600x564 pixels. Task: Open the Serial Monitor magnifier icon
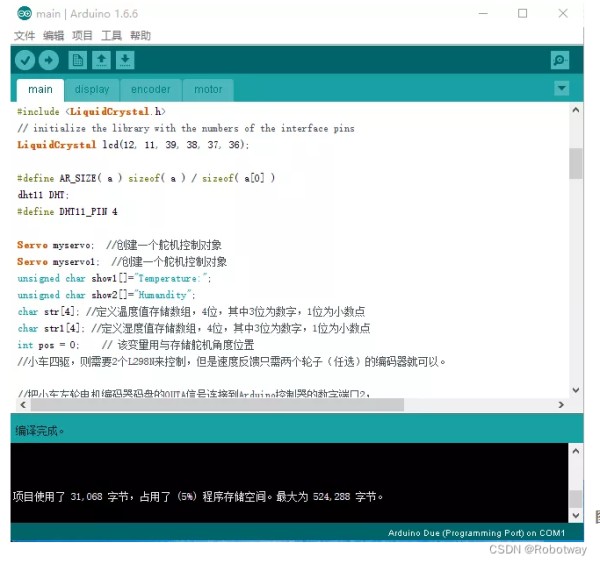(x=560, y=60)
